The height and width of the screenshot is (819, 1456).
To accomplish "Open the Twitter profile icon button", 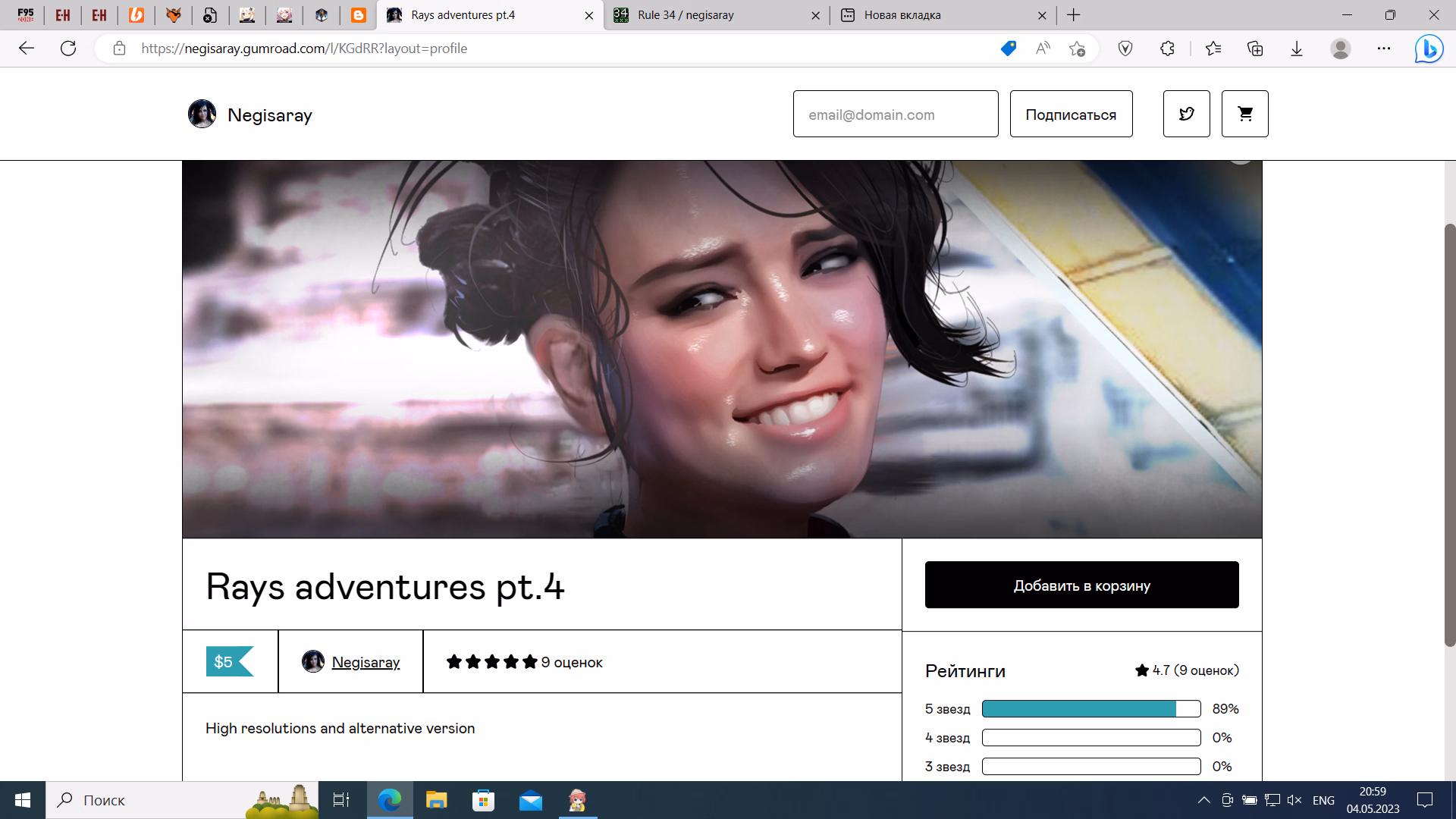I will (1186, 114).
